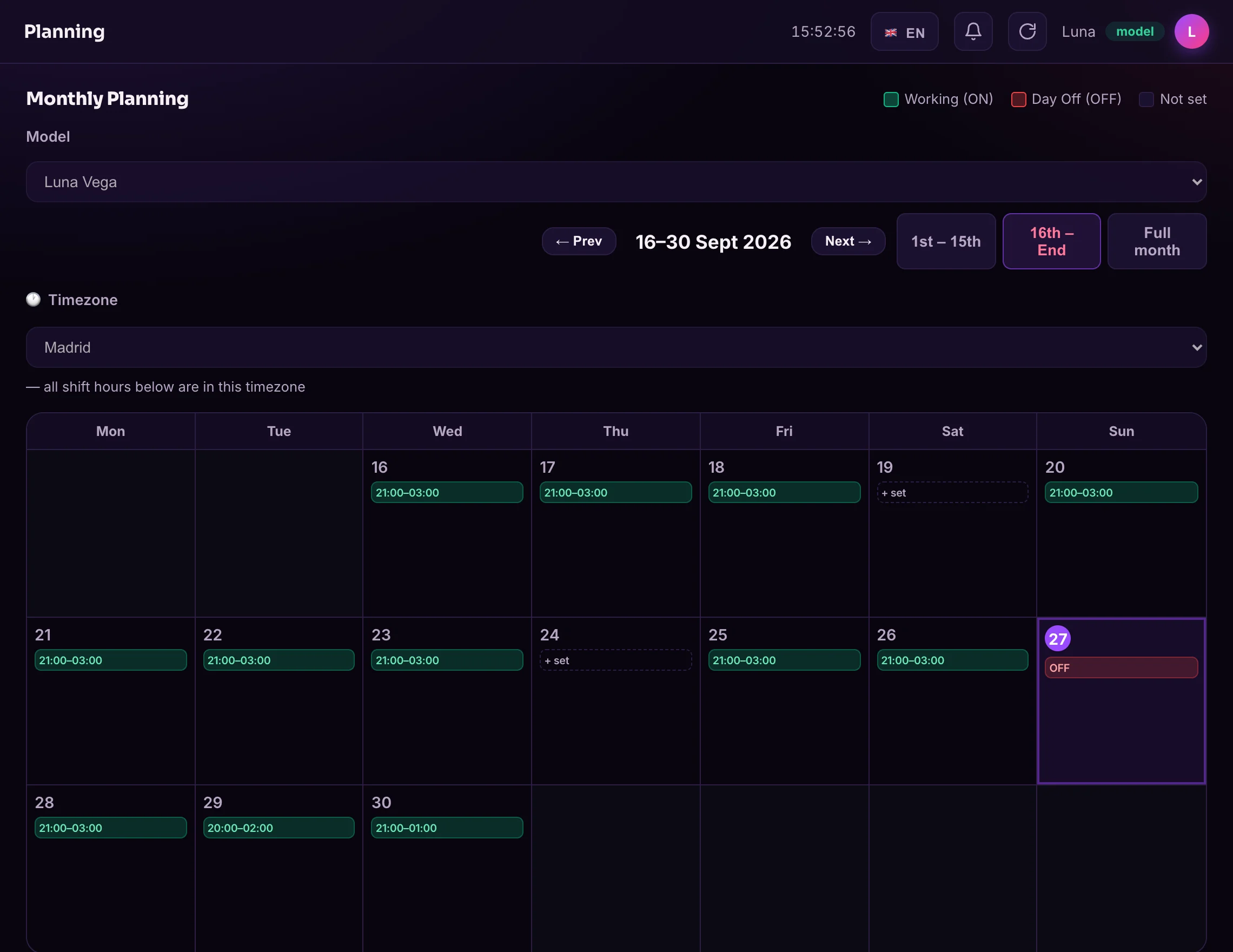Viewport: 1233px width, 952px height.
Task: Open the 21:00–01:00 shift on day 30
Action: 447,828
